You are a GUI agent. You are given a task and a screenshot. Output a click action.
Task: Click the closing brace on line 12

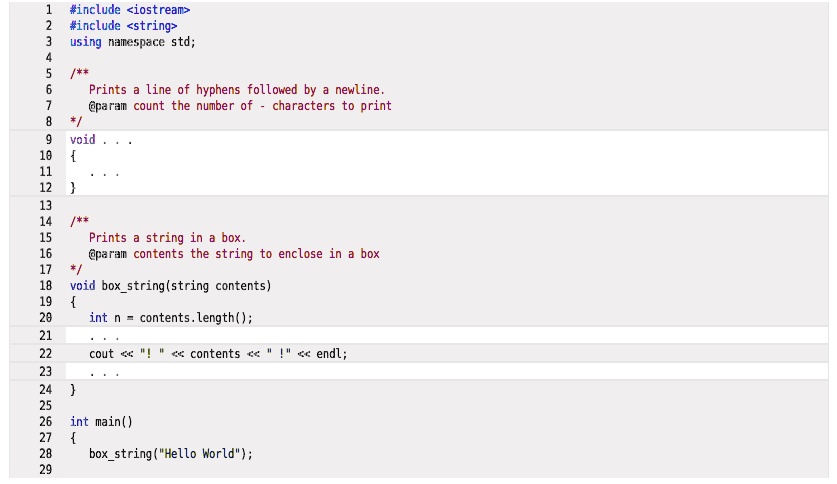click(73, 188)
